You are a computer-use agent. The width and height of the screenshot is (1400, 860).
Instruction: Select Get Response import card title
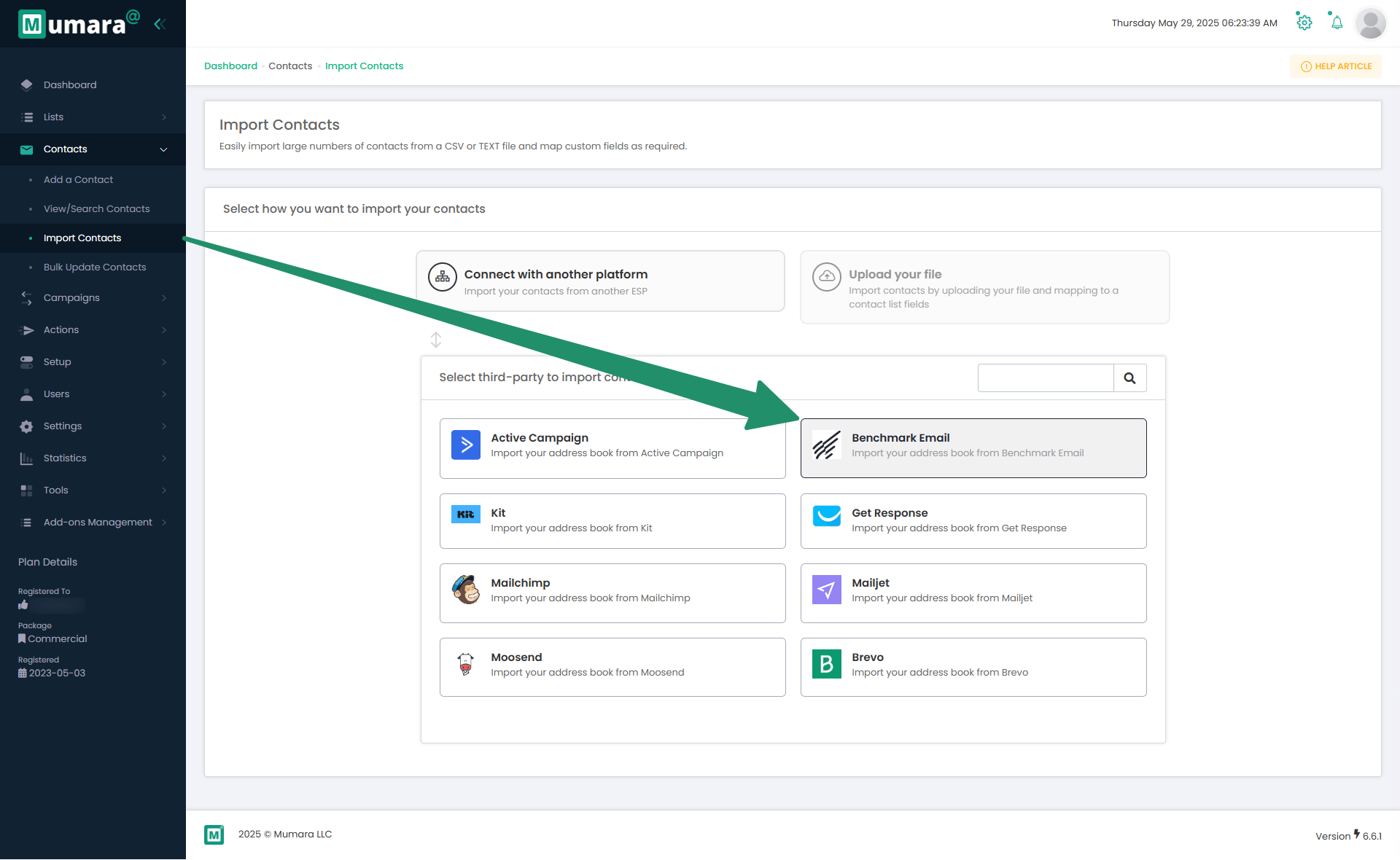pos(890,513)
